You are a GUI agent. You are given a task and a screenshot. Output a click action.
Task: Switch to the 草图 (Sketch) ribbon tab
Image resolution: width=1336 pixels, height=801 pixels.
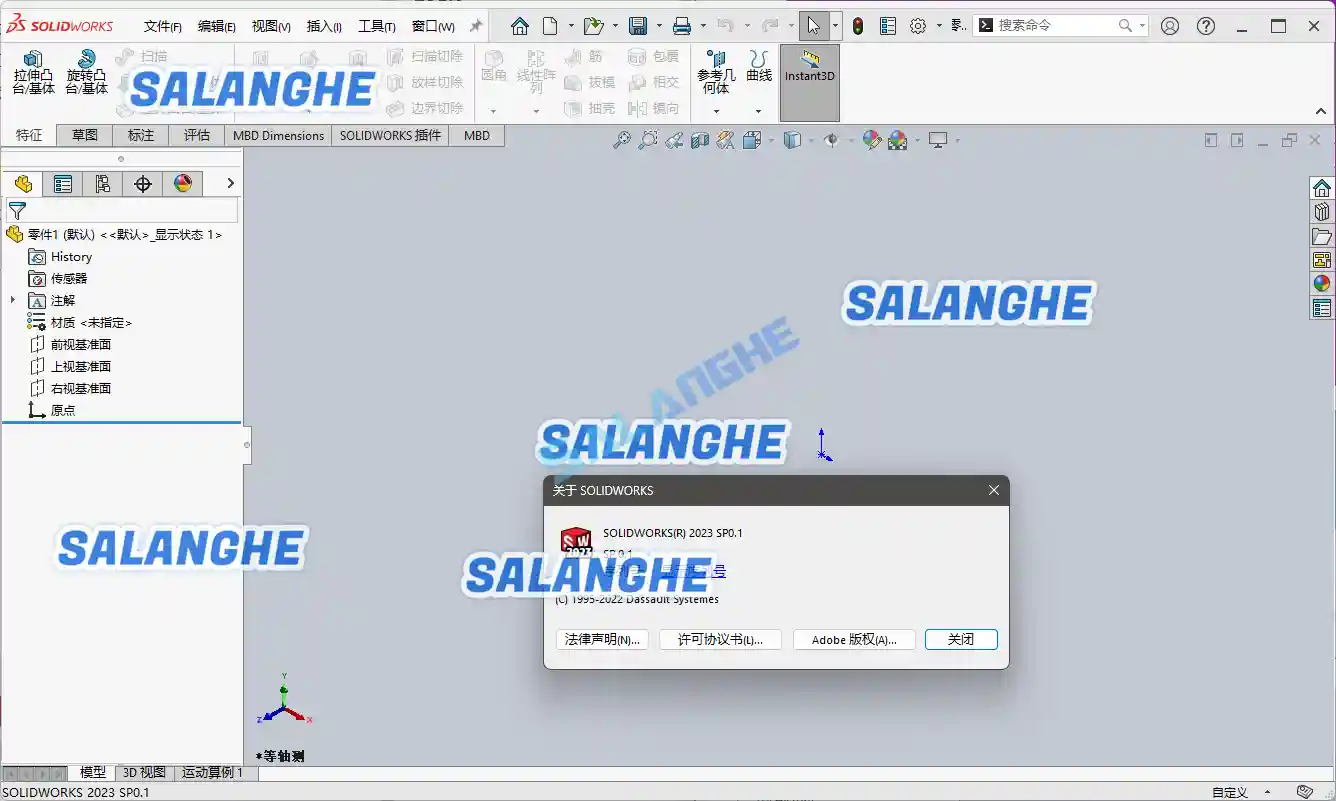coord(85,135)
